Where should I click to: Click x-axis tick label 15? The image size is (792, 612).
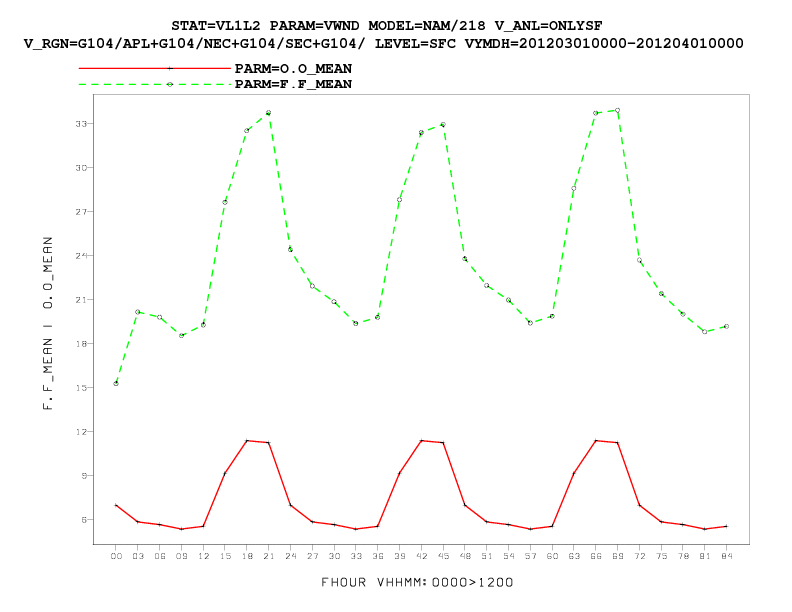click(225, 556)
